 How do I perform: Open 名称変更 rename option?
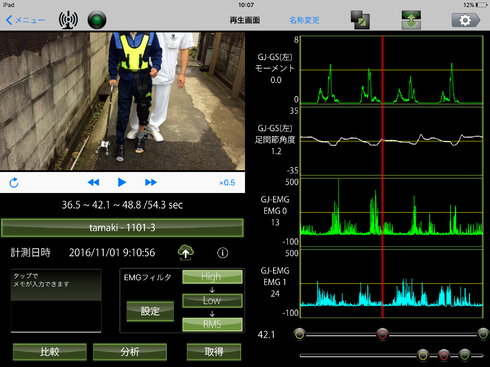pyautogui.click(x=304, y=20)
